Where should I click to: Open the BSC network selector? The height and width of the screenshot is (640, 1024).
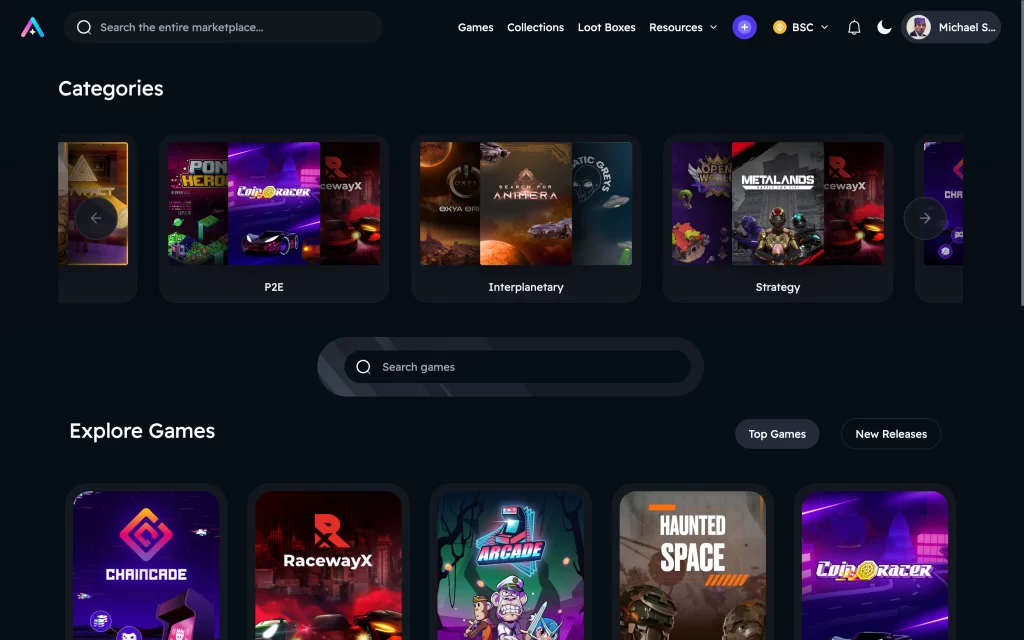pyautogui.click(x=801, y=27)
